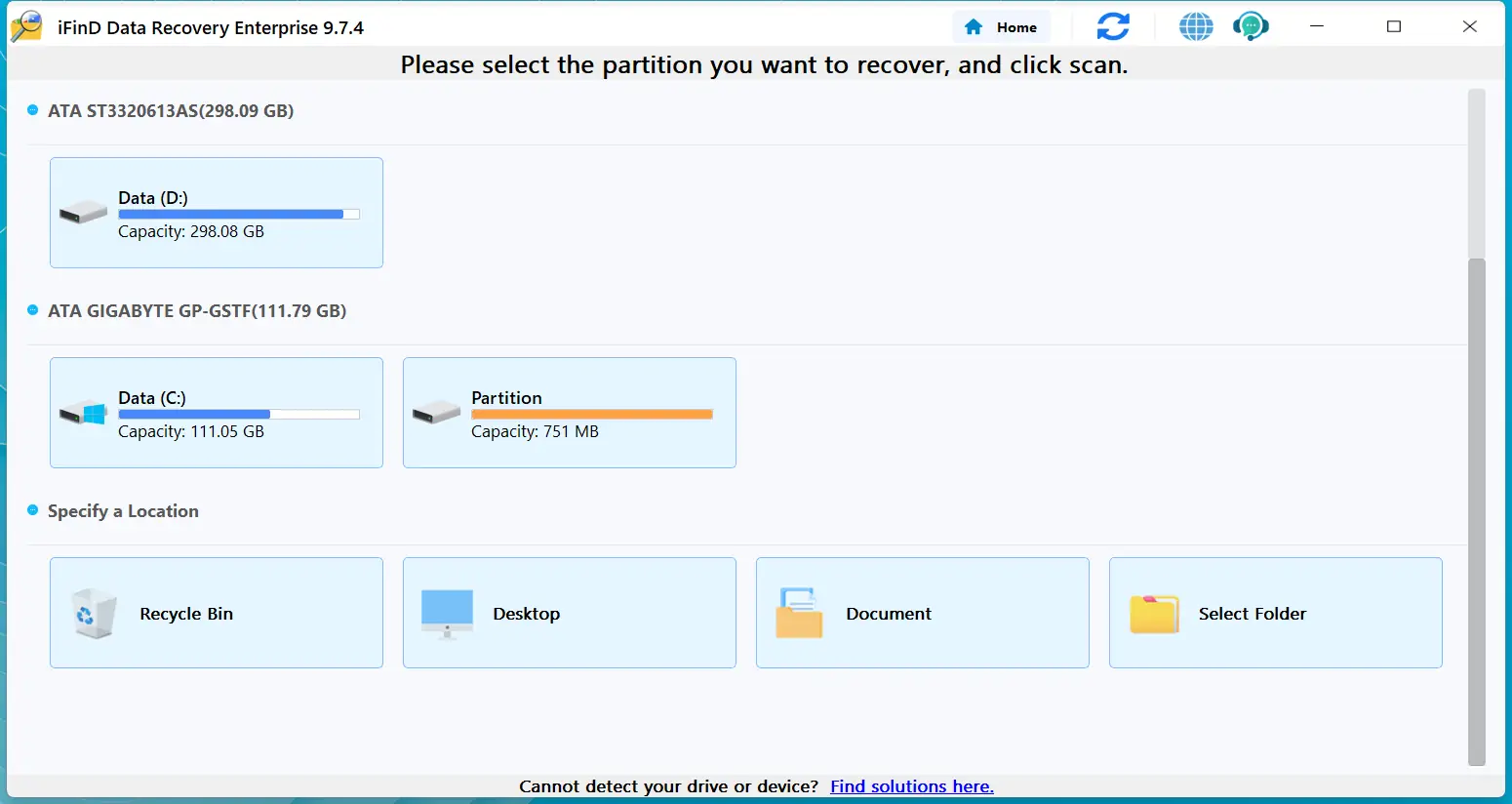Choose Desktop as scan location
Image resolution: width=1512 pixels, height=804 pixels.
click(570, 613)
